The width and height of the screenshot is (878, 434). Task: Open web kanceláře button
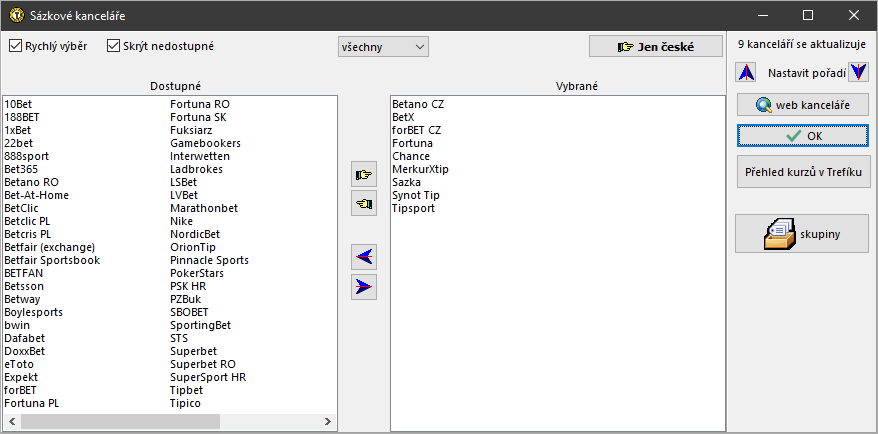tap(803, 105)
